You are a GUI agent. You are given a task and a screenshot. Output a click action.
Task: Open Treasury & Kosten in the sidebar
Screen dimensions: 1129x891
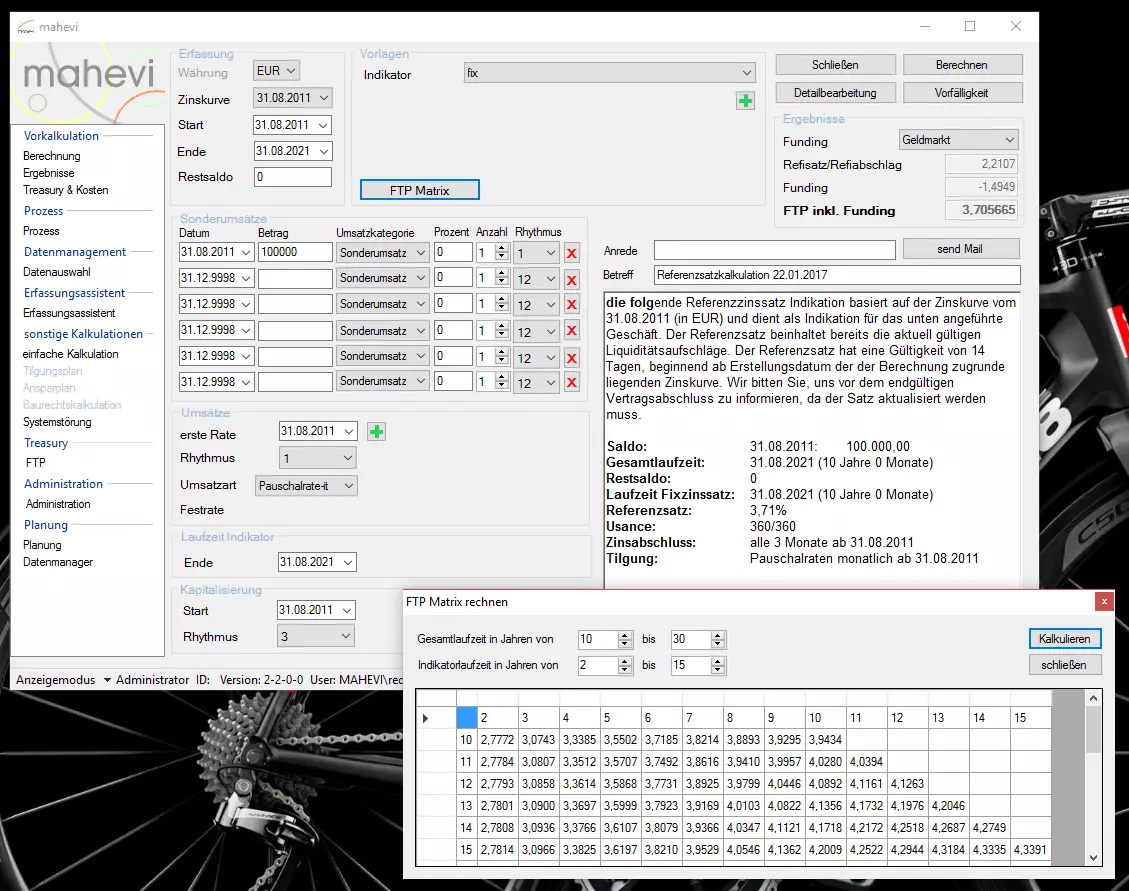(66, 190)
